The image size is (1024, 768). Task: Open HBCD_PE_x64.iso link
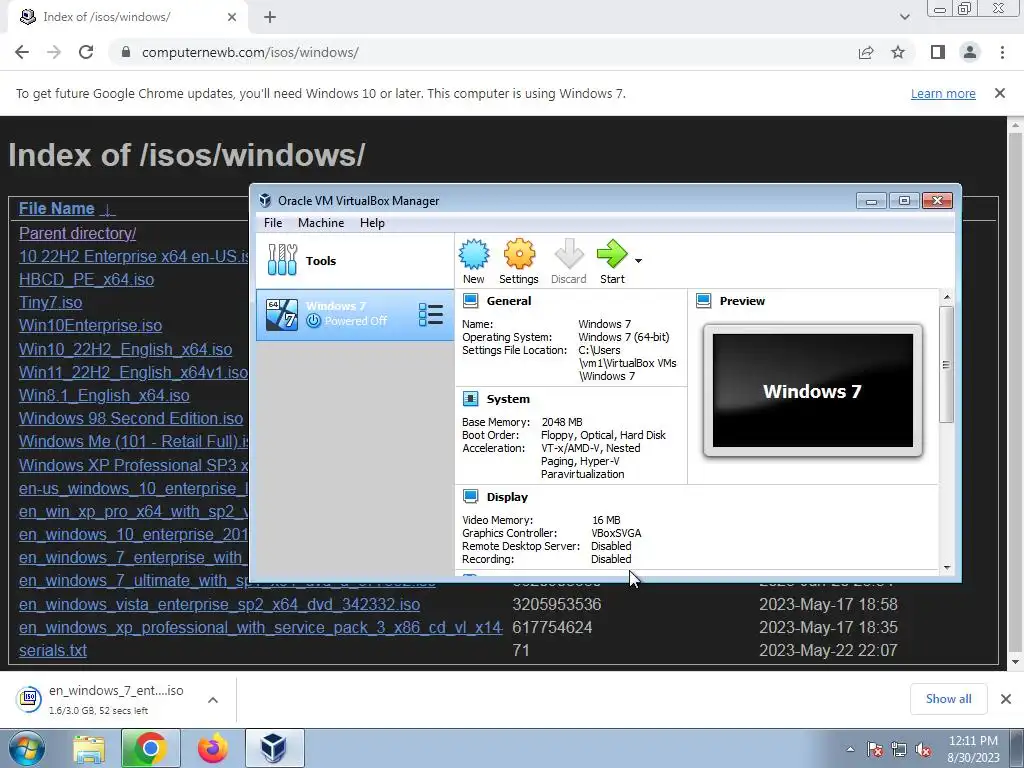[86, 280]
